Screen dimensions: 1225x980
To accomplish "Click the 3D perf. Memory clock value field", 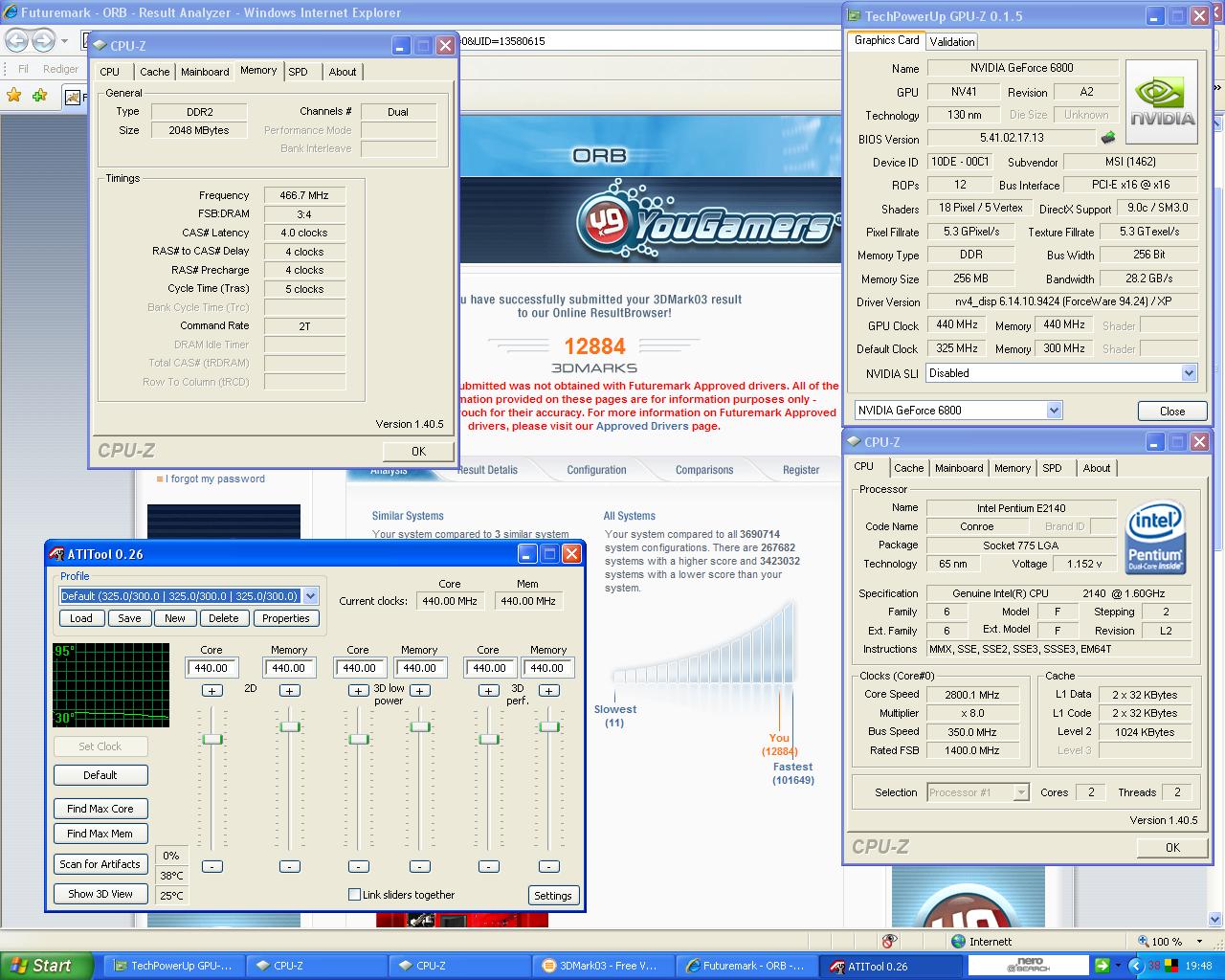I will click(548, 668).
